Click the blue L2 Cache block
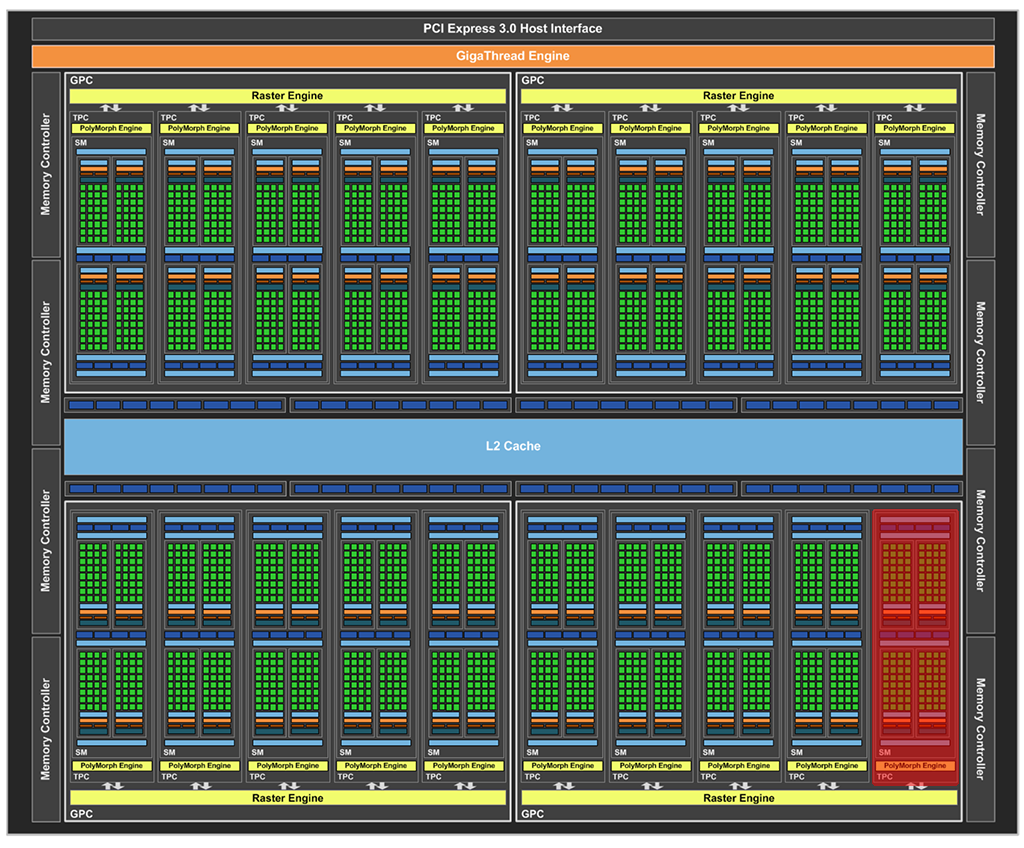Image resolution: width=1024 pixels, height=848 pixels. [513, 446]
